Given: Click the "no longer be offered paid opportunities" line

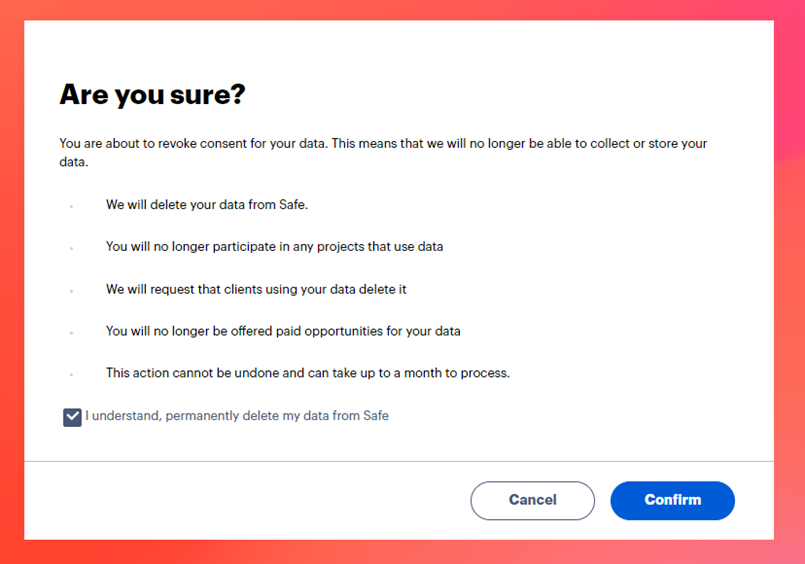Looking at the screenshot, I should pos(283,331).
